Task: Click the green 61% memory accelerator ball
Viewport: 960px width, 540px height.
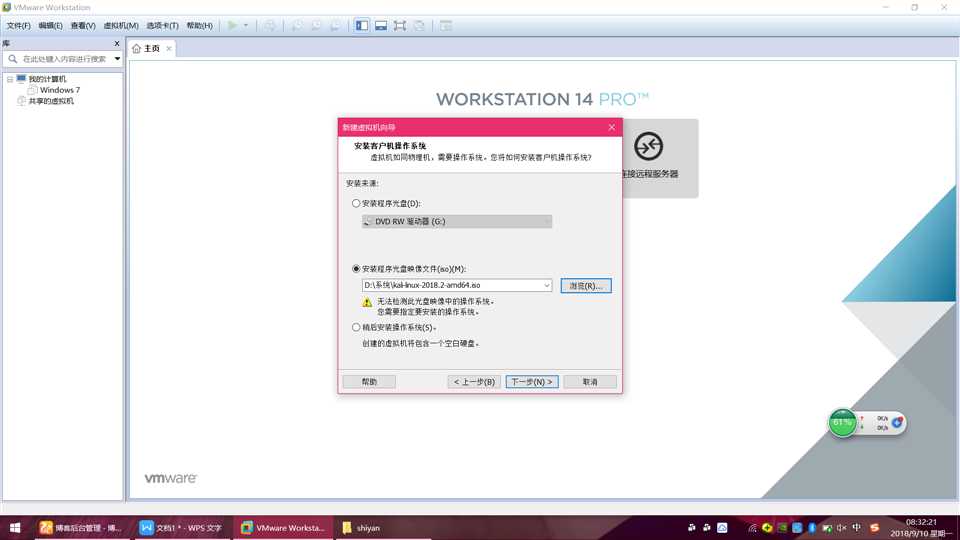Action: 842,422
